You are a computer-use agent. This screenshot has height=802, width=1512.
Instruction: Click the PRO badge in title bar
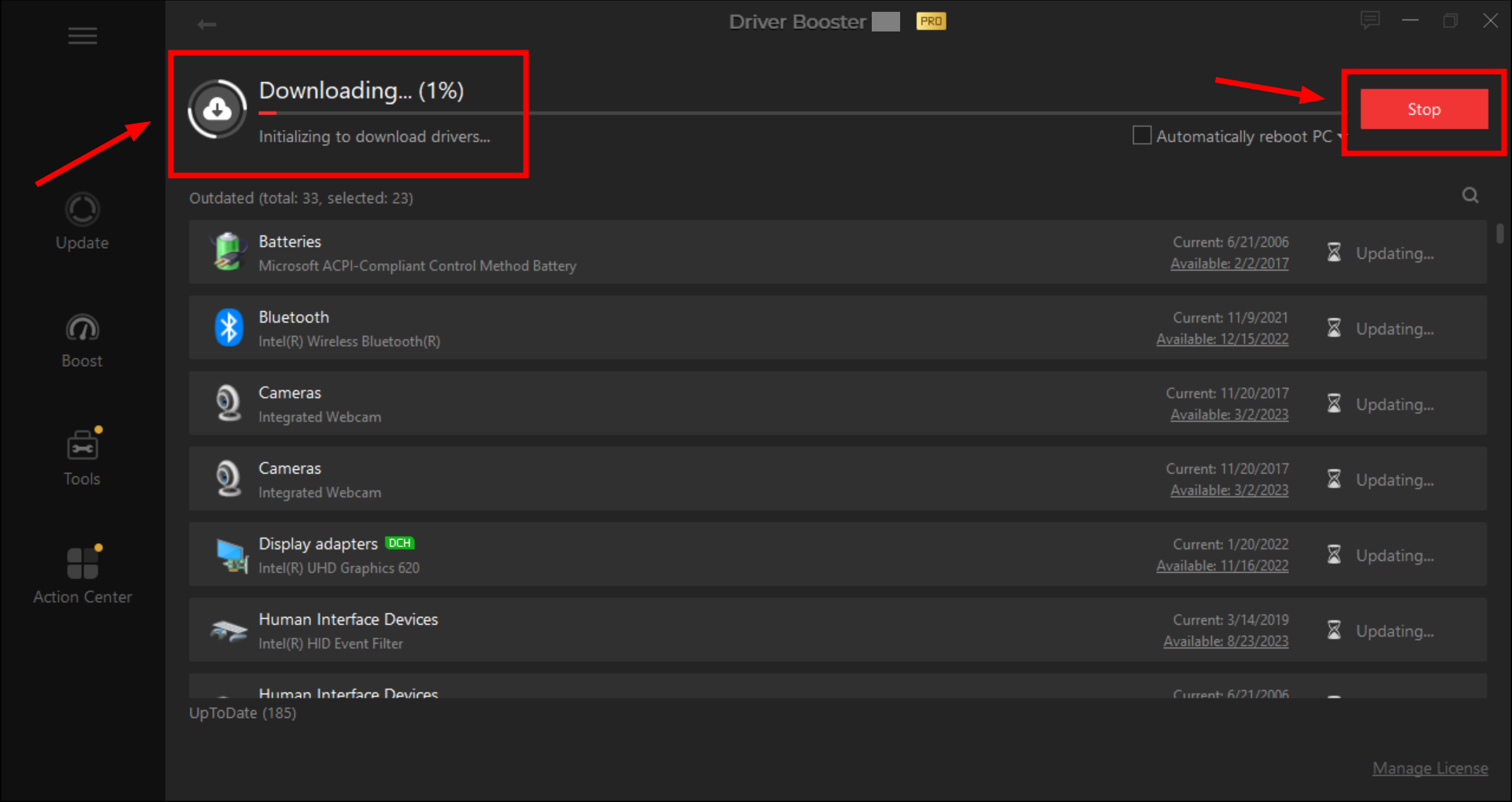931,21
